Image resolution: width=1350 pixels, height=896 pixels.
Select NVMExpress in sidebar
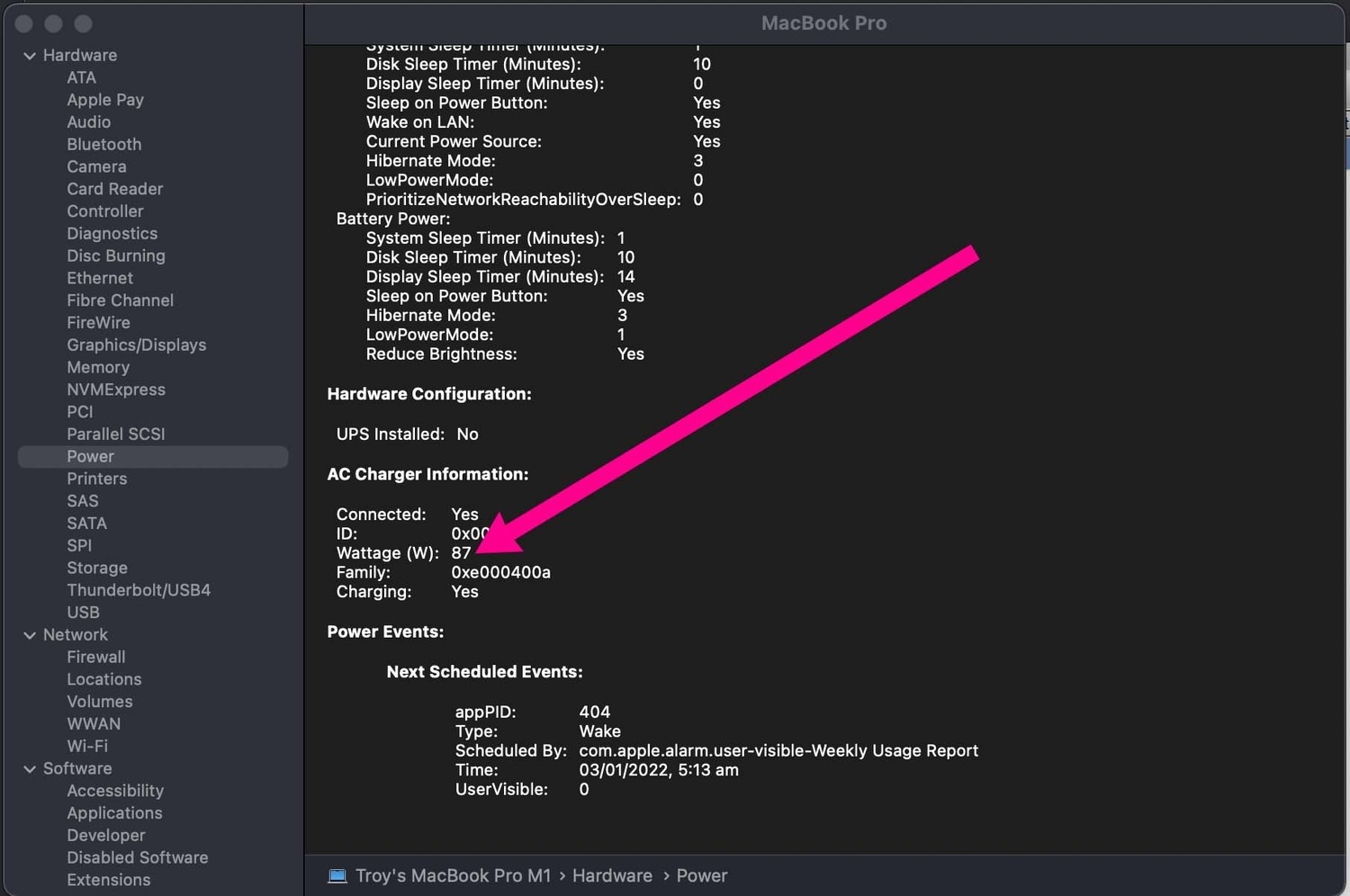pyautogui.click(x=115, y=390)
